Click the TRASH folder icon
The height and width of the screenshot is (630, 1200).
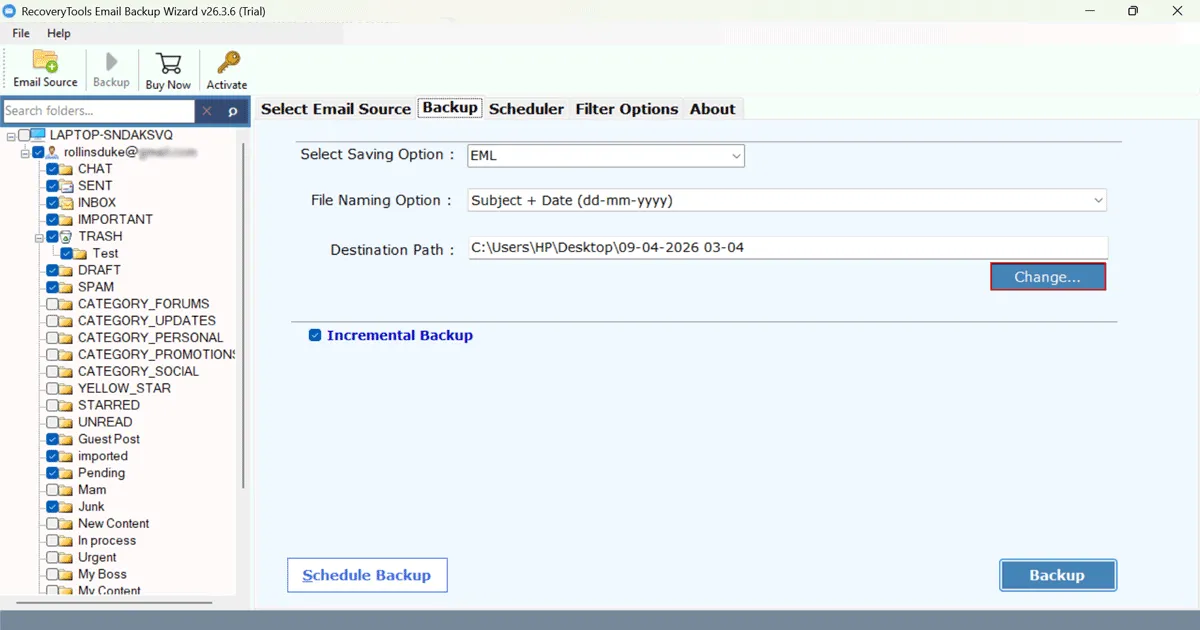click(67, 237)
